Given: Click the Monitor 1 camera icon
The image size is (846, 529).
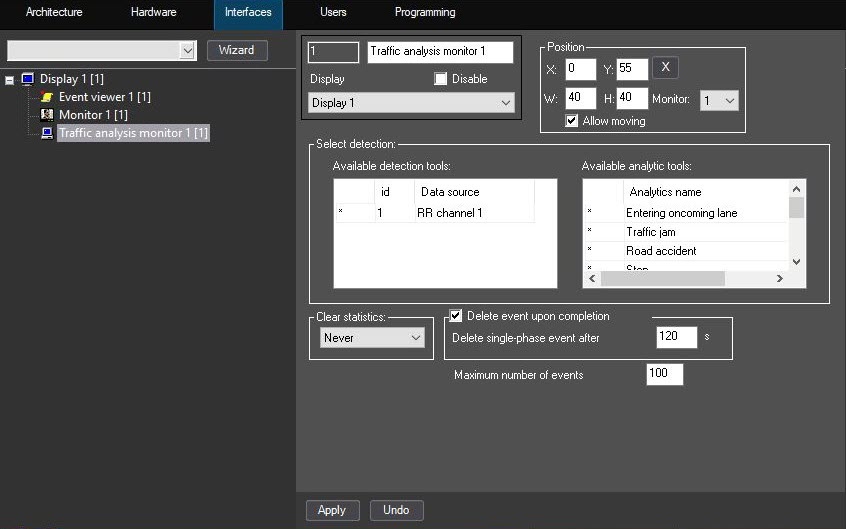Looking at the screenshot, I should coord(47,114).
